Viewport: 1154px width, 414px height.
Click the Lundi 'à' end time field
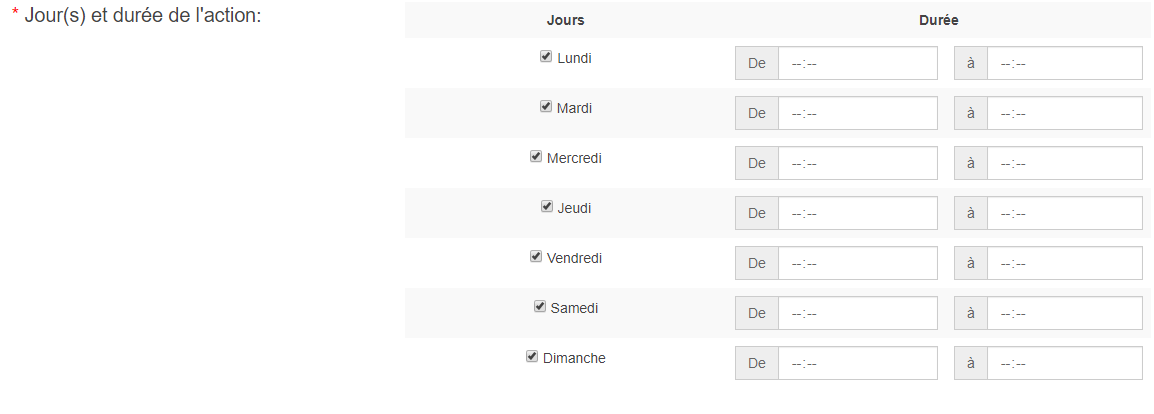1065,63
